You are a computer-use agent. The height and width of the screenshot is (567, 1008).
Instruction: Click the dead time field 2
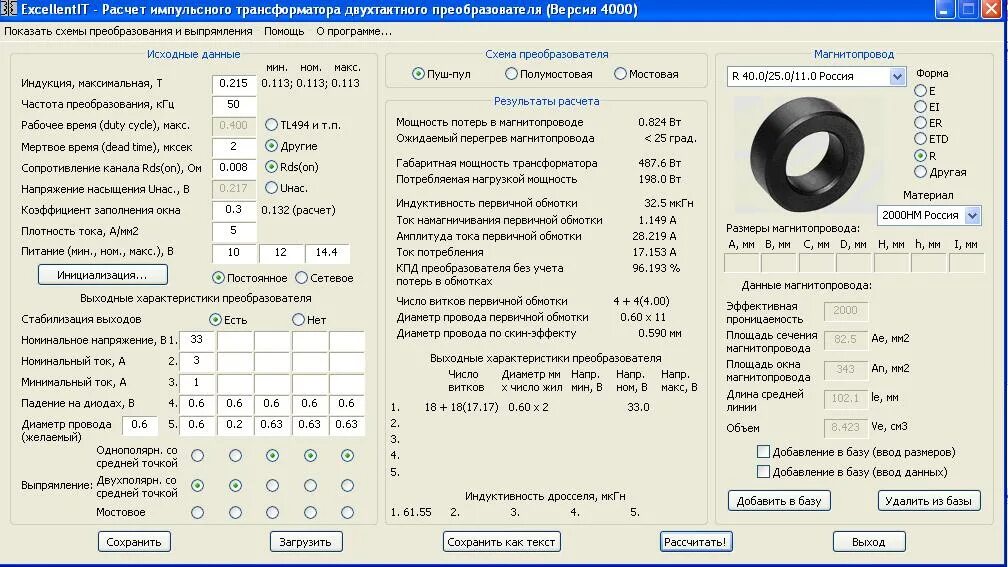(234, 147)
